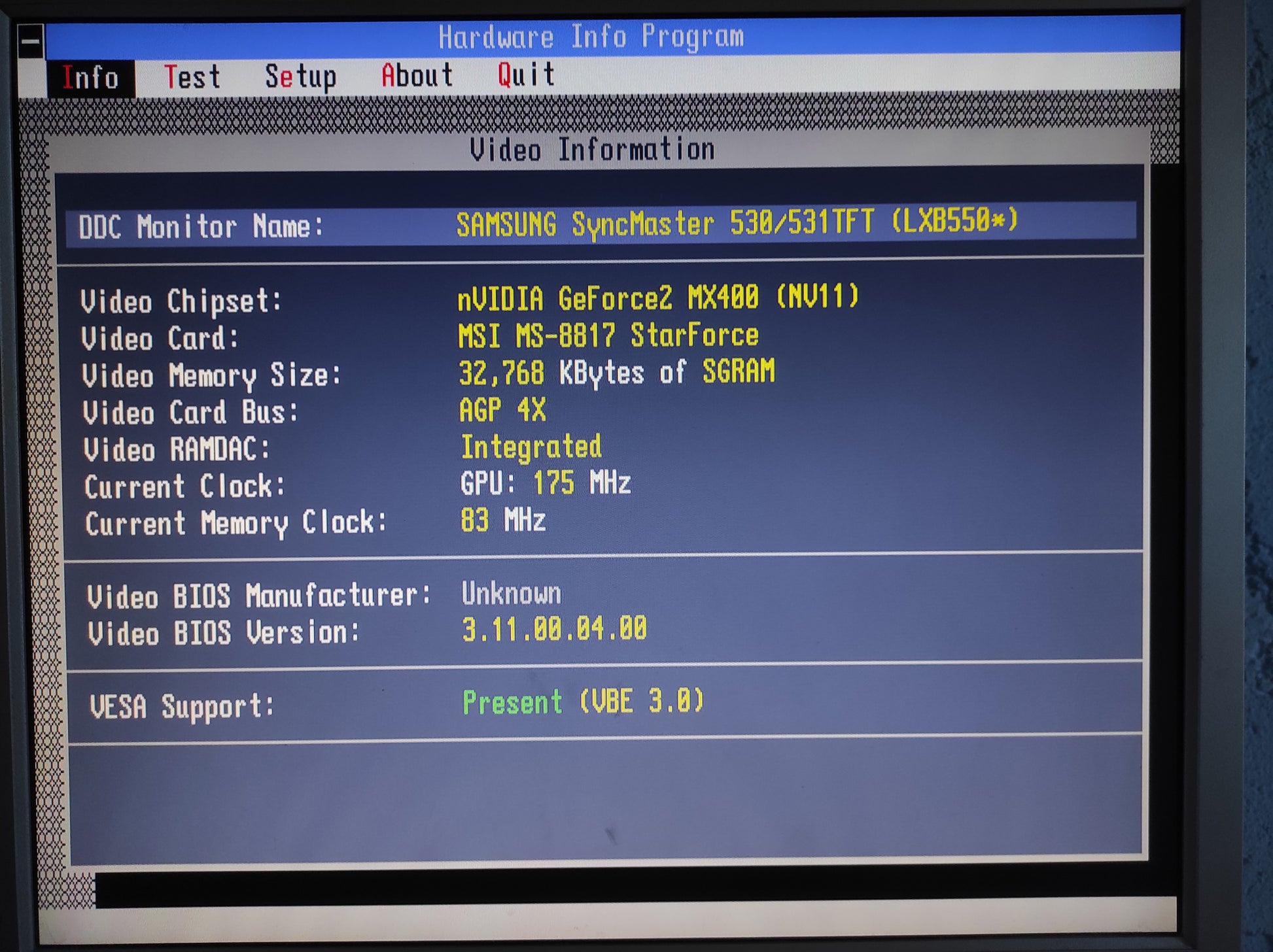Click the Video BIOS Manufacturer Unknown value
Screen dimensions: 1273x952
click(x=512, y=594)
